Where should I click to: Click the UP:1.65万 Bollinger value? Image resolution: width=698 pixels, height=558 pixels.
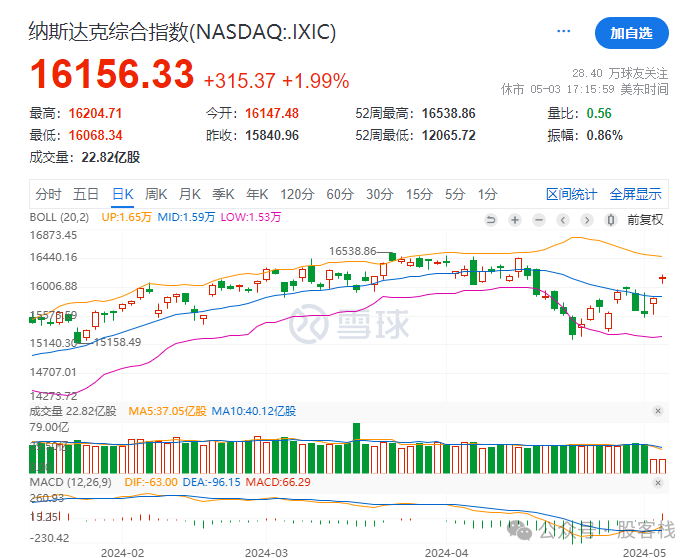(126, 218)
